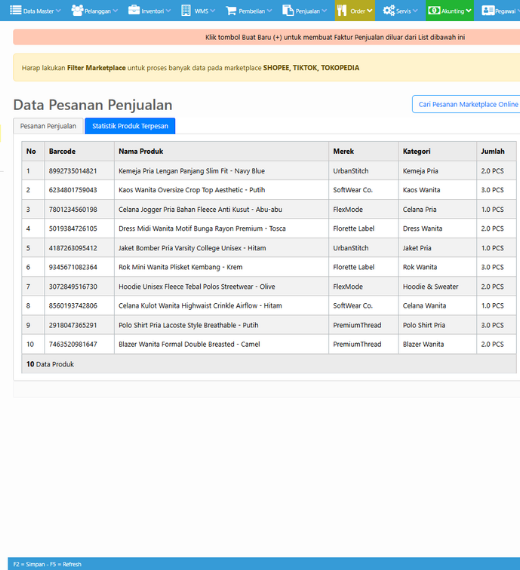Image resolution: width=520 pixels, height=570 pixels.
Task: Click the Servis gears icon
Action: [389, 10]
